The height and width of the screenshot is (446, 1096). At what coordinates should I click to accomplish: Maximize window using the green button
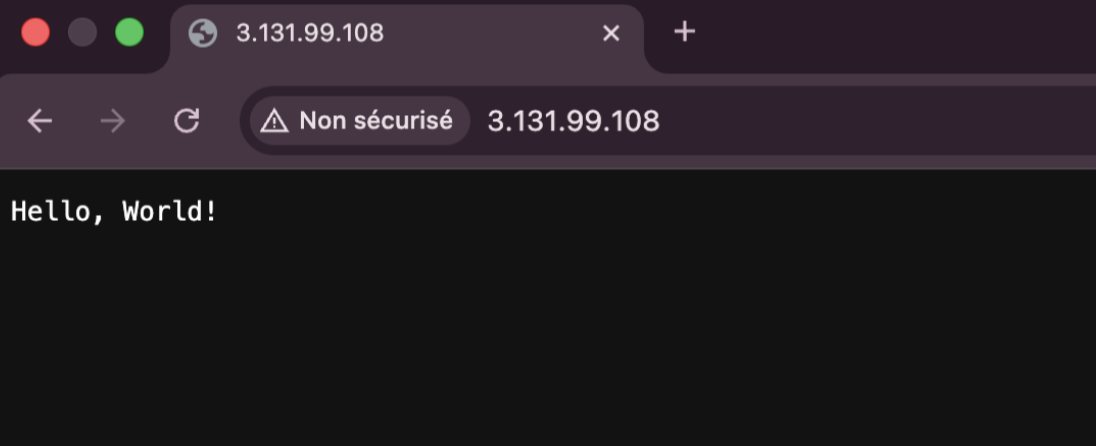[x=129, y=33]
